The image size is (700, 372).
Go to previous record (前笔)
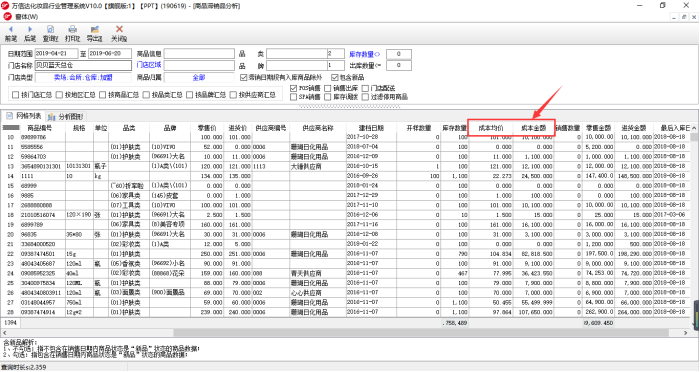click(11, 33)
